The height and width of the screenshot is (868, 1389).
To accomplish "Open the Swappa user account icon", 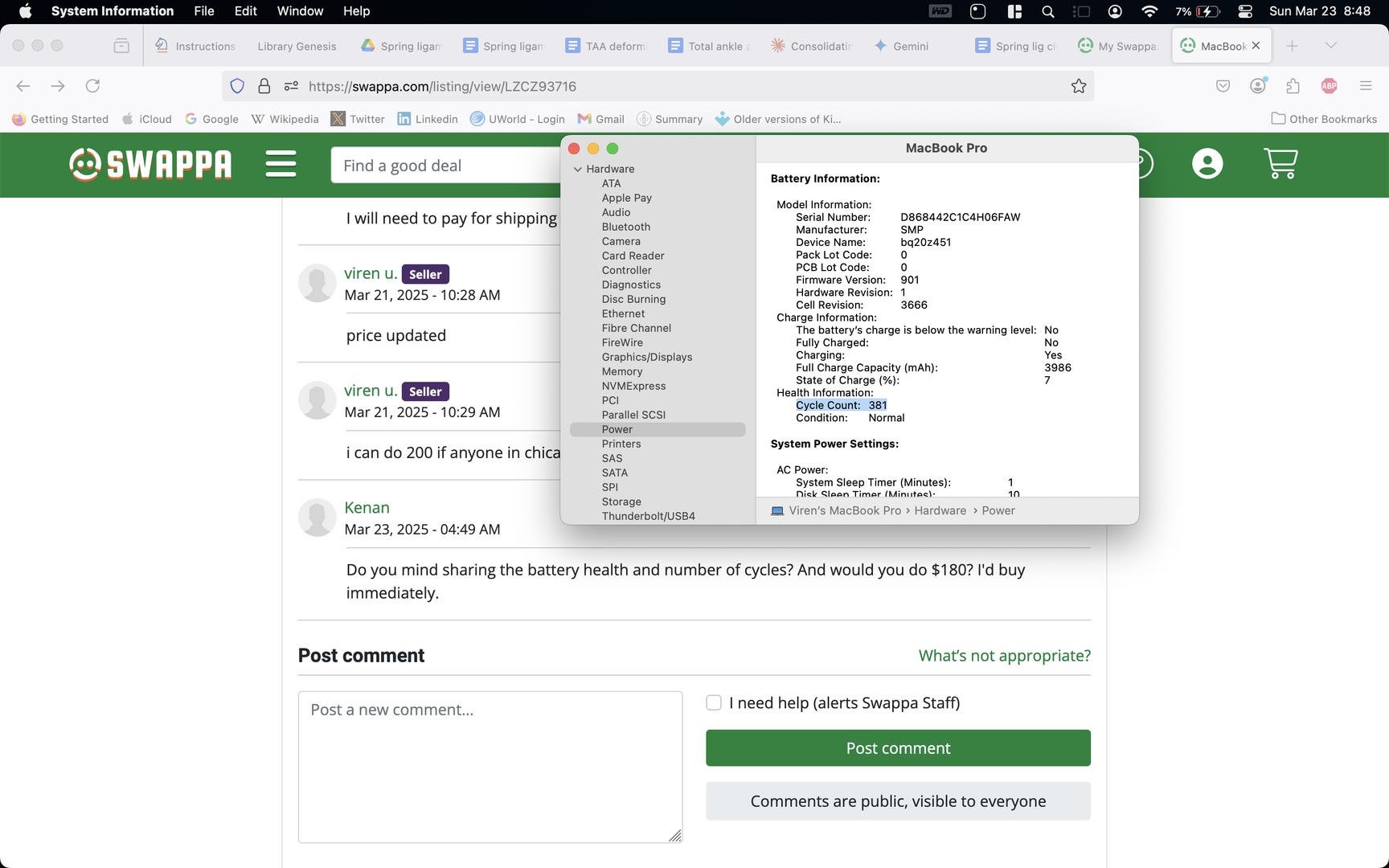I will point(1207,164).
